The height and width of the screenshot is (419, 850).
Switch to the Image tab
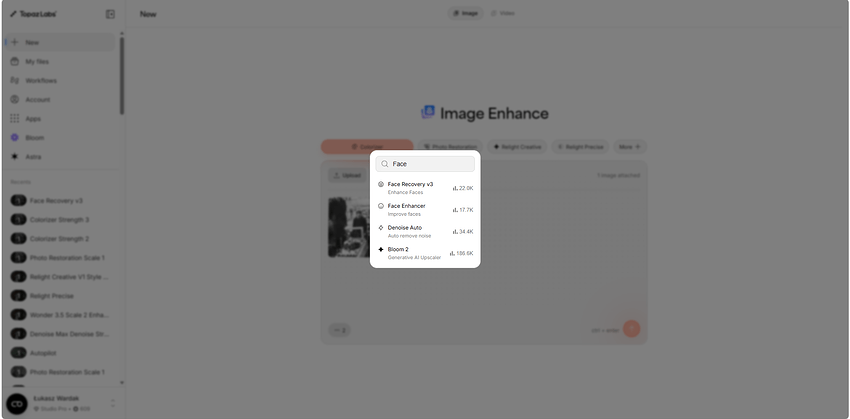click(466, 13)
